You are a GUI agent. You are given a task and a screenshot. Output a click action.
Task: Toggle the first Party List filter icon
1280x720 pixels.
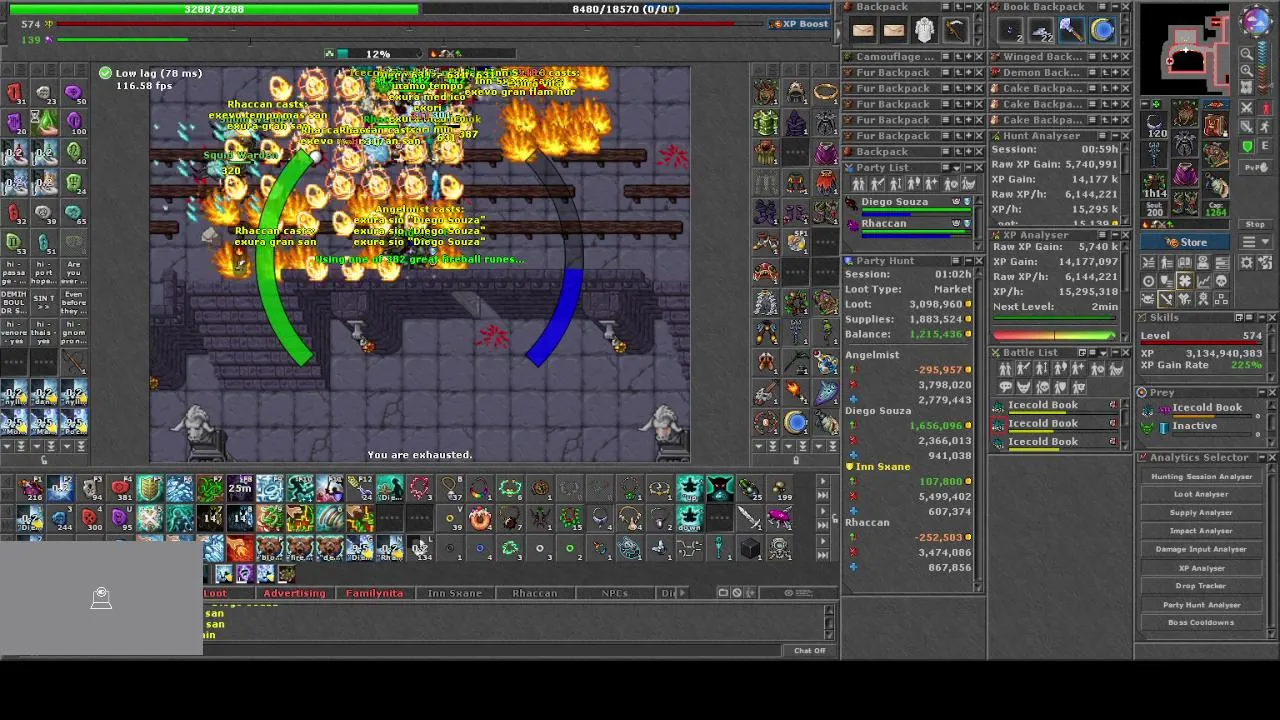(858, 184)
